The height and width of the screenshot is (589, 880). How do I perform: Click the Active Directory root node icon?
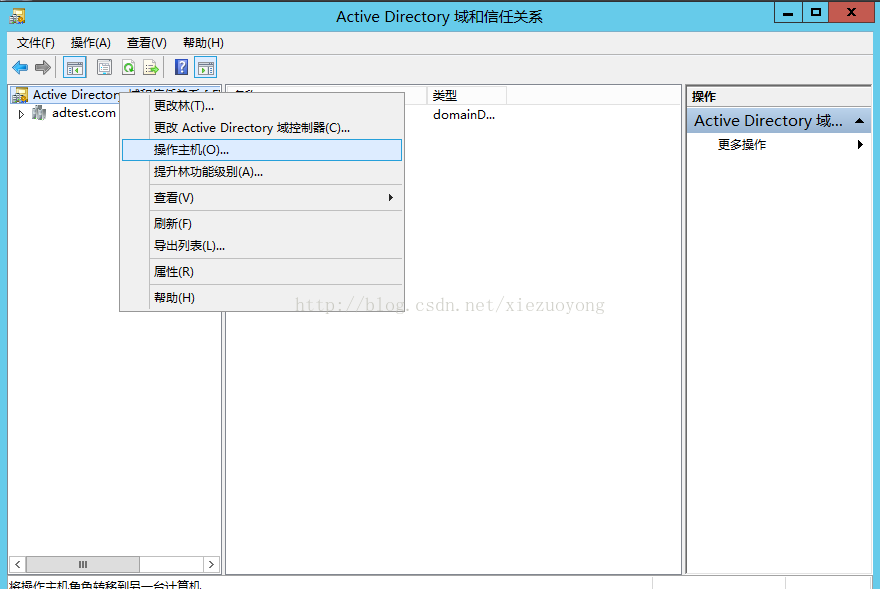[20, 95]
